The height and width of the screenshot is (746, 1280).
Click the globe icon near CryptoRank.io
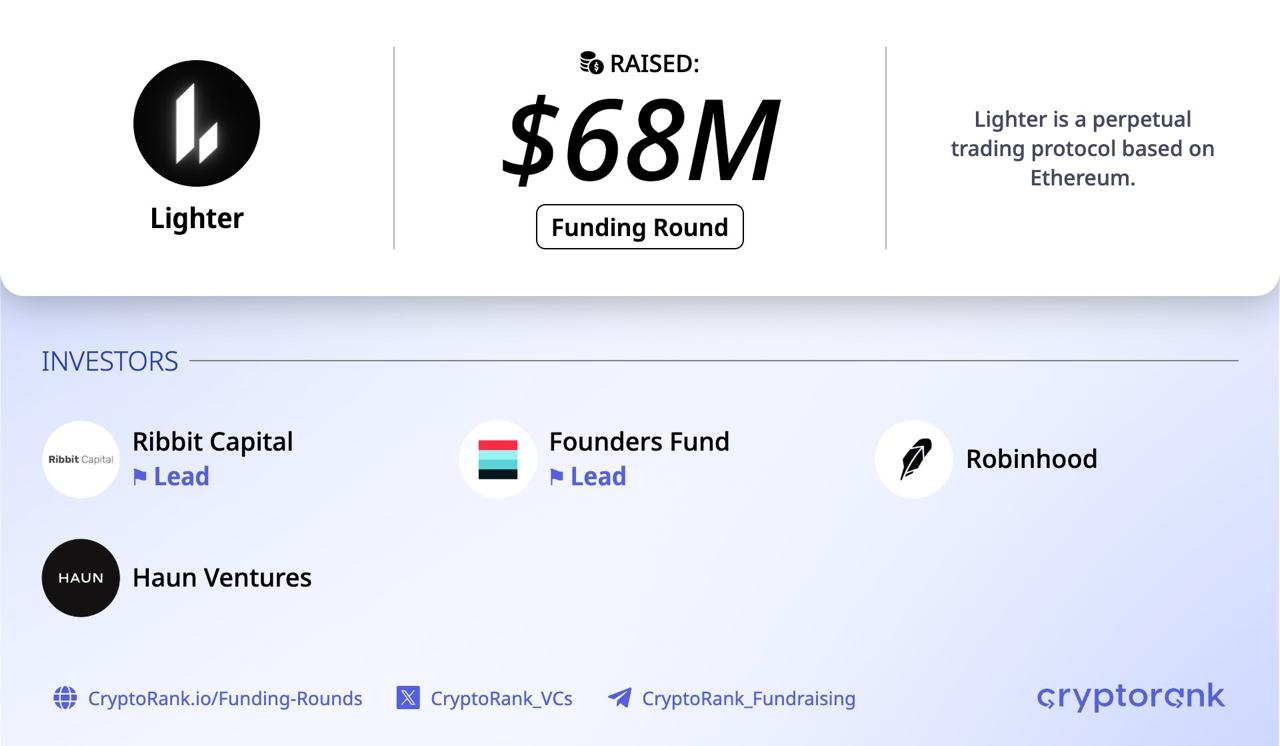65,698
